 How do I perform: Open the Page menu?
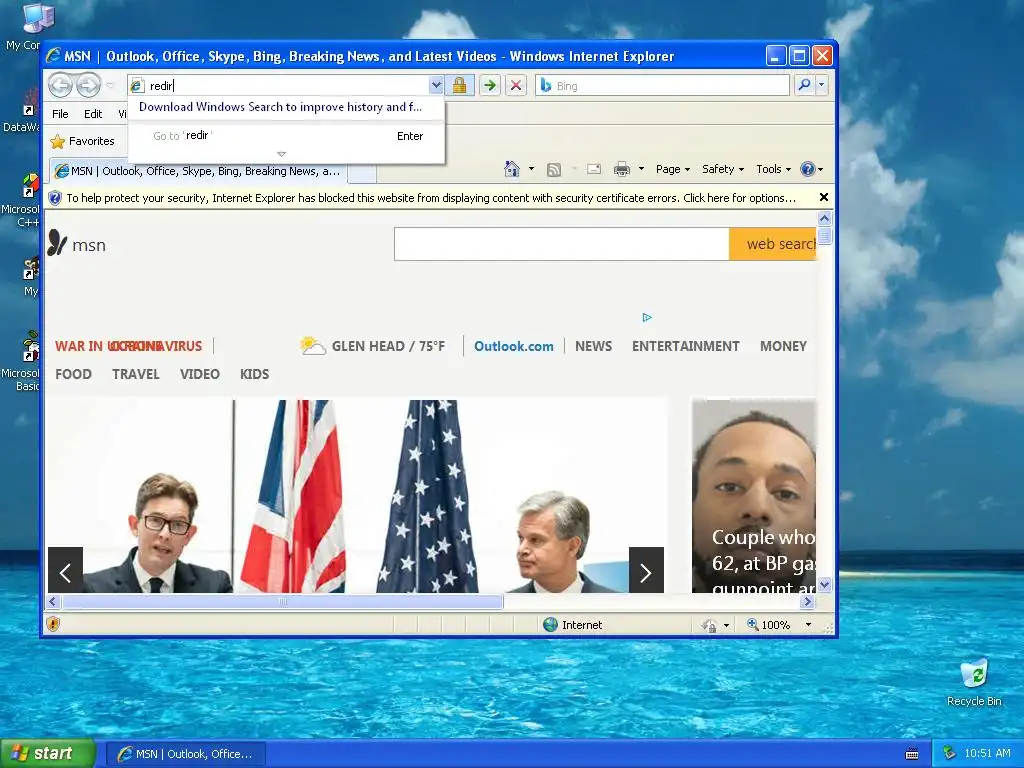[673, 169]
